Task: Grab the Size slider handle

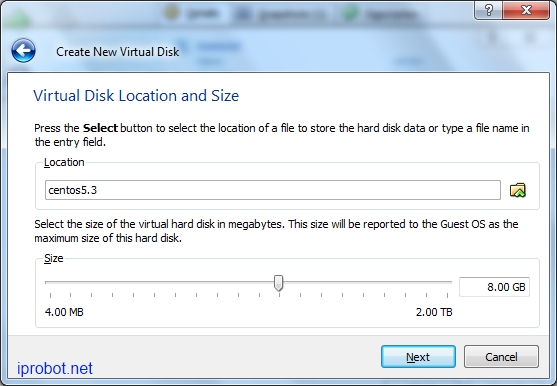Action: pyautogui.click(x=279, y=283)
